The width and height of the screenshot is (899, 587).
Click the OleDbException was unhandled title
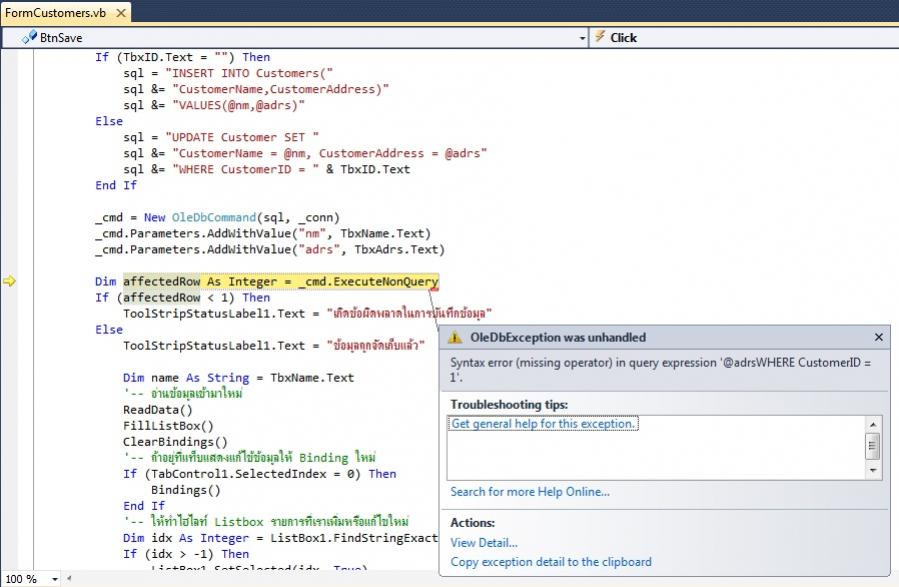558,338
